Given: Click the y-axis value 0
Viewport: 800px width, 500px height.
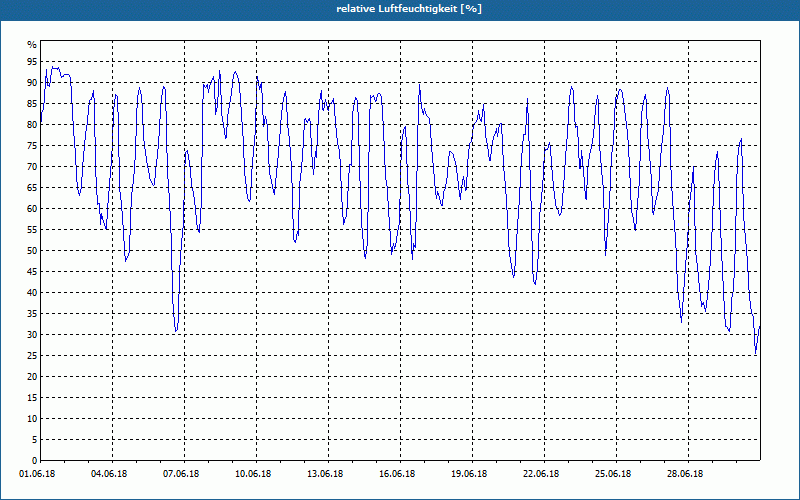Looking at the screenshot, I should click(35, 461).
